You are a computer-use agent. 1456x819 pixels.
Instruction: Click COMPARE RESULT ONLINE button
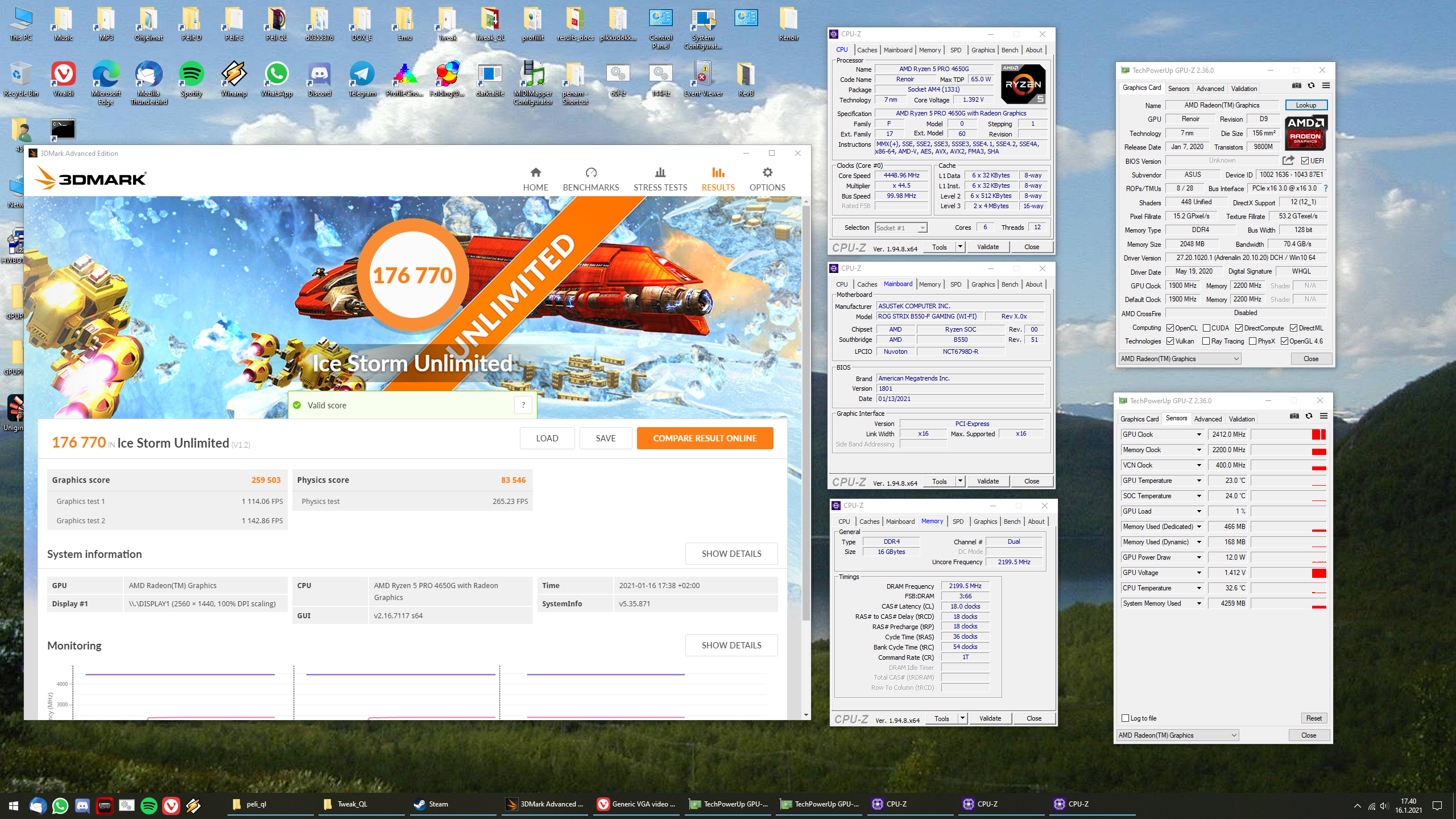point(705,438)
